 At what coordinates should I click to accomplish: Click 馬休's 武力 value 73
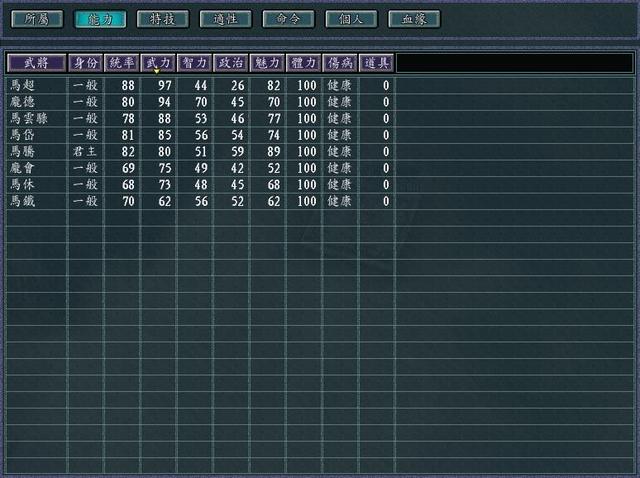164,185
